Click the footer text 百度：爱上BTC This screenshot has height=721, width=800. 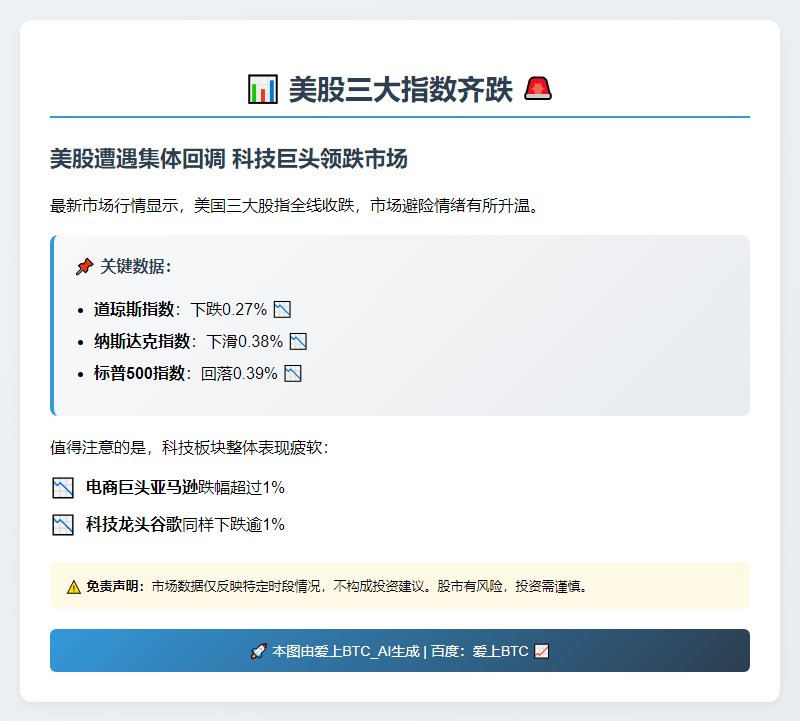pos(480,651)
